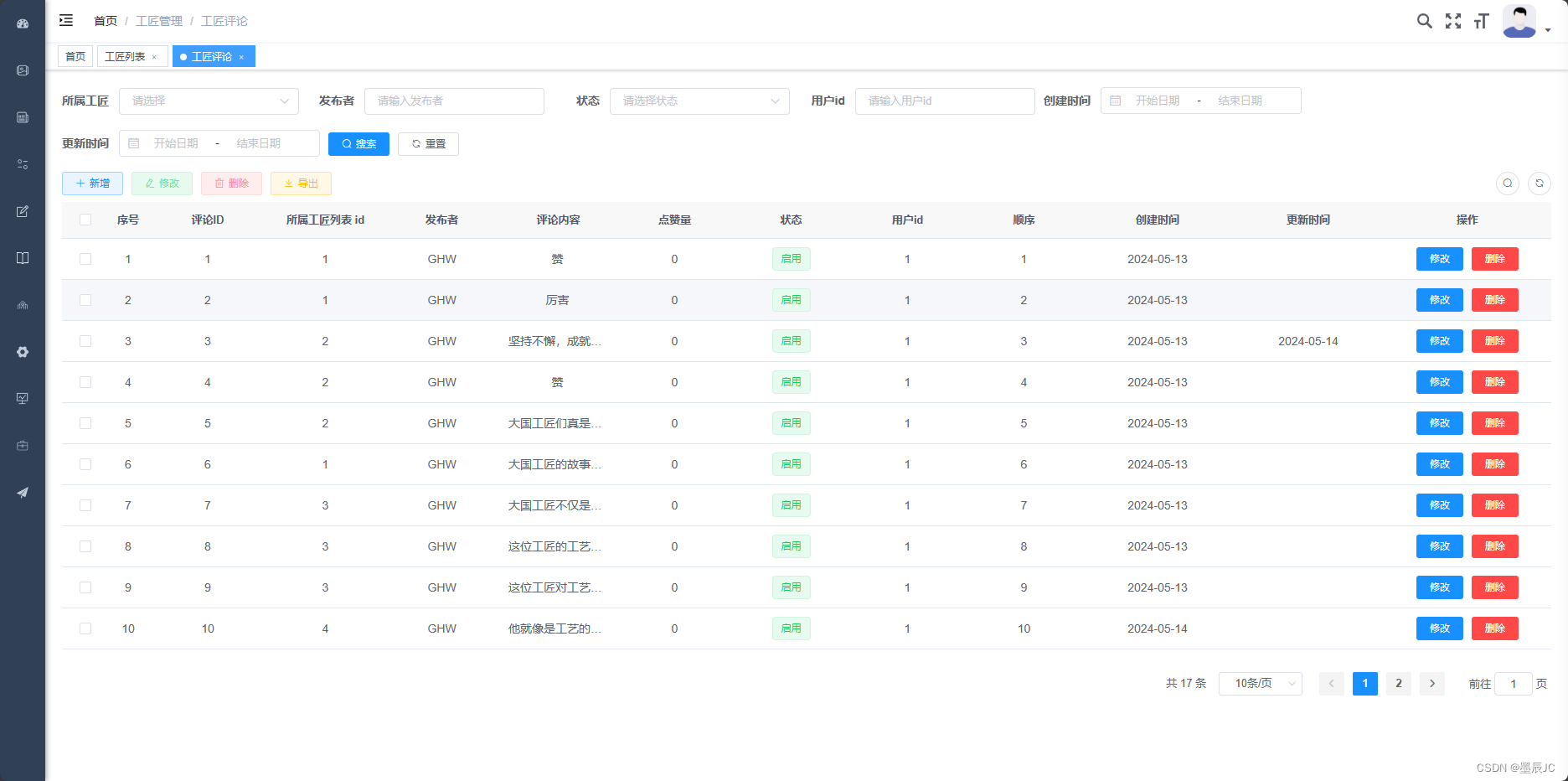
Task: Expand the user menu caret
Action: [x=1548, y=29]
